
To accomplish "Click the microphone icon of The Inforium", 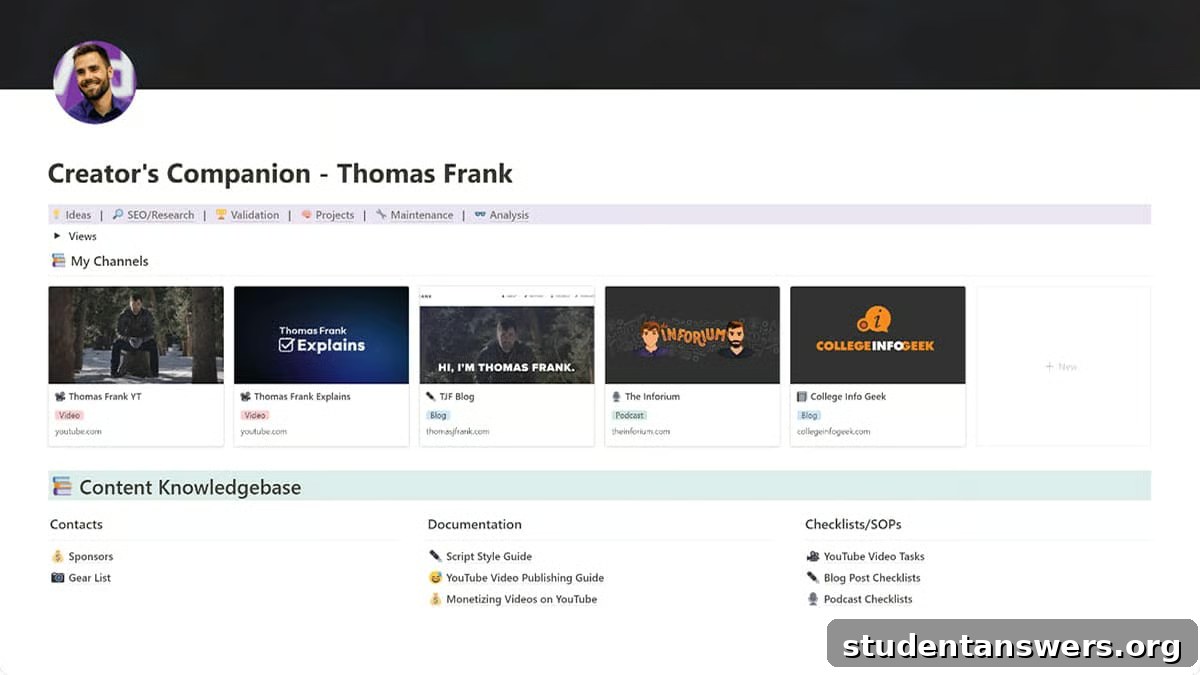I will click(x=617, y=397).
